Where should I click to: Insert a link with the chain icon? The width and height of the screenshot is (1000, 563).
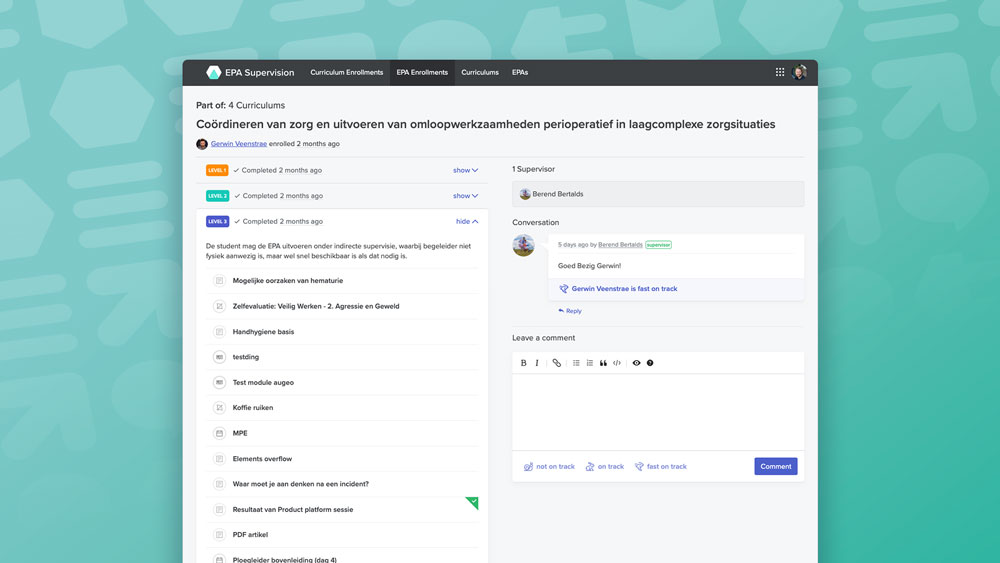click(x=557, y=363)
